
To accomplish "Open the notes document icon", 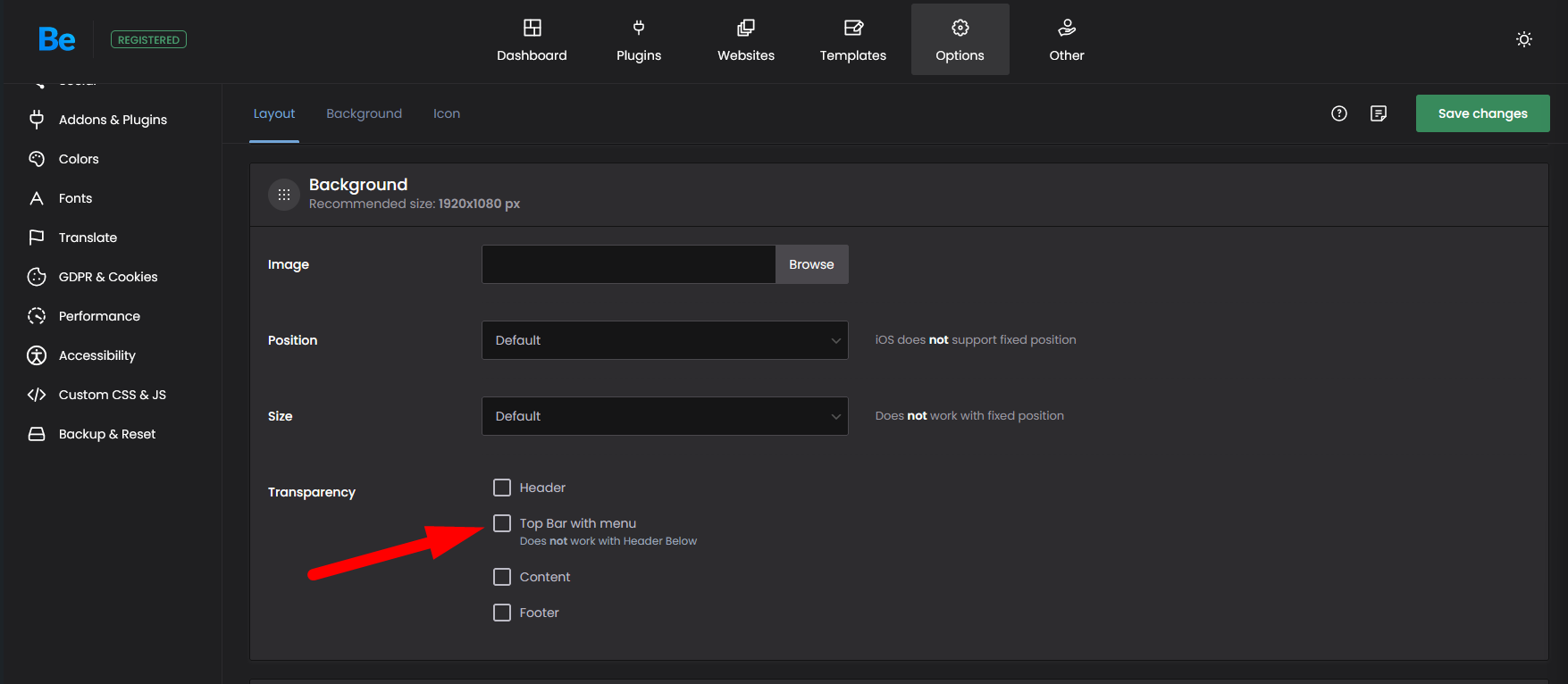I will tap(1379, 113).
